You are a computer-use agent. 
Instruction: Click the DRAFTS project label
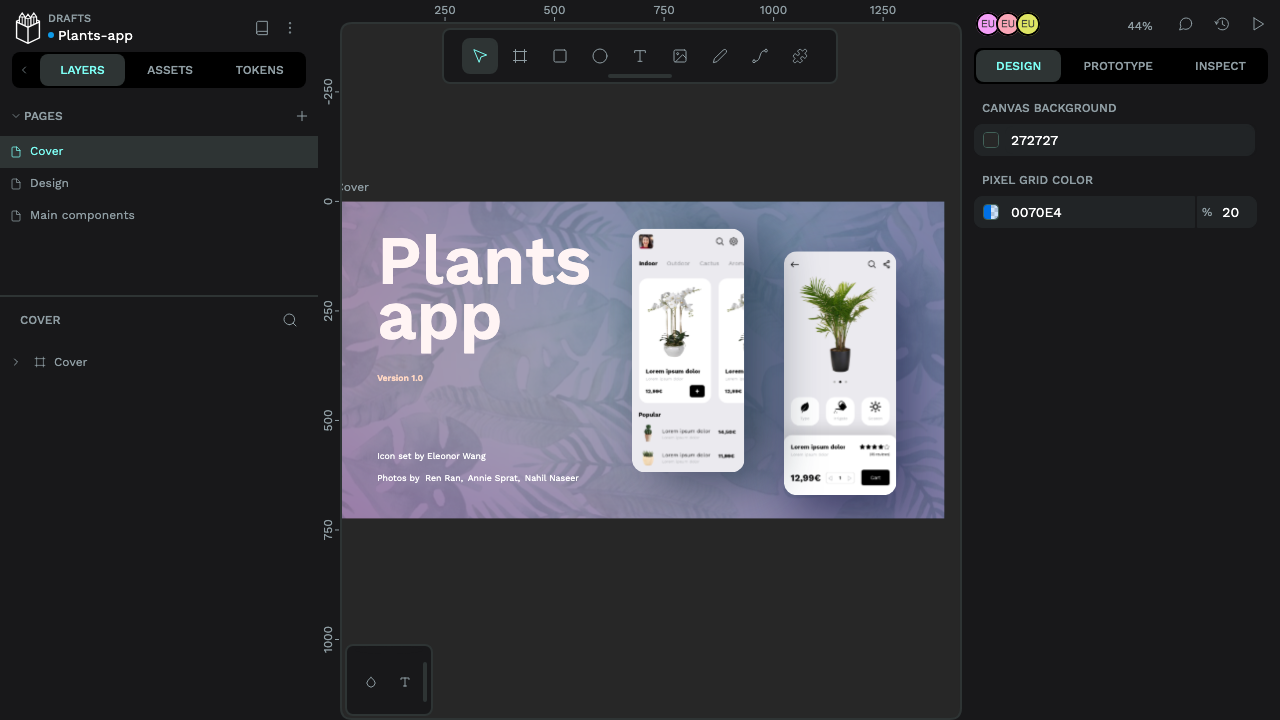pyautogui.click(x=69, y=18)
